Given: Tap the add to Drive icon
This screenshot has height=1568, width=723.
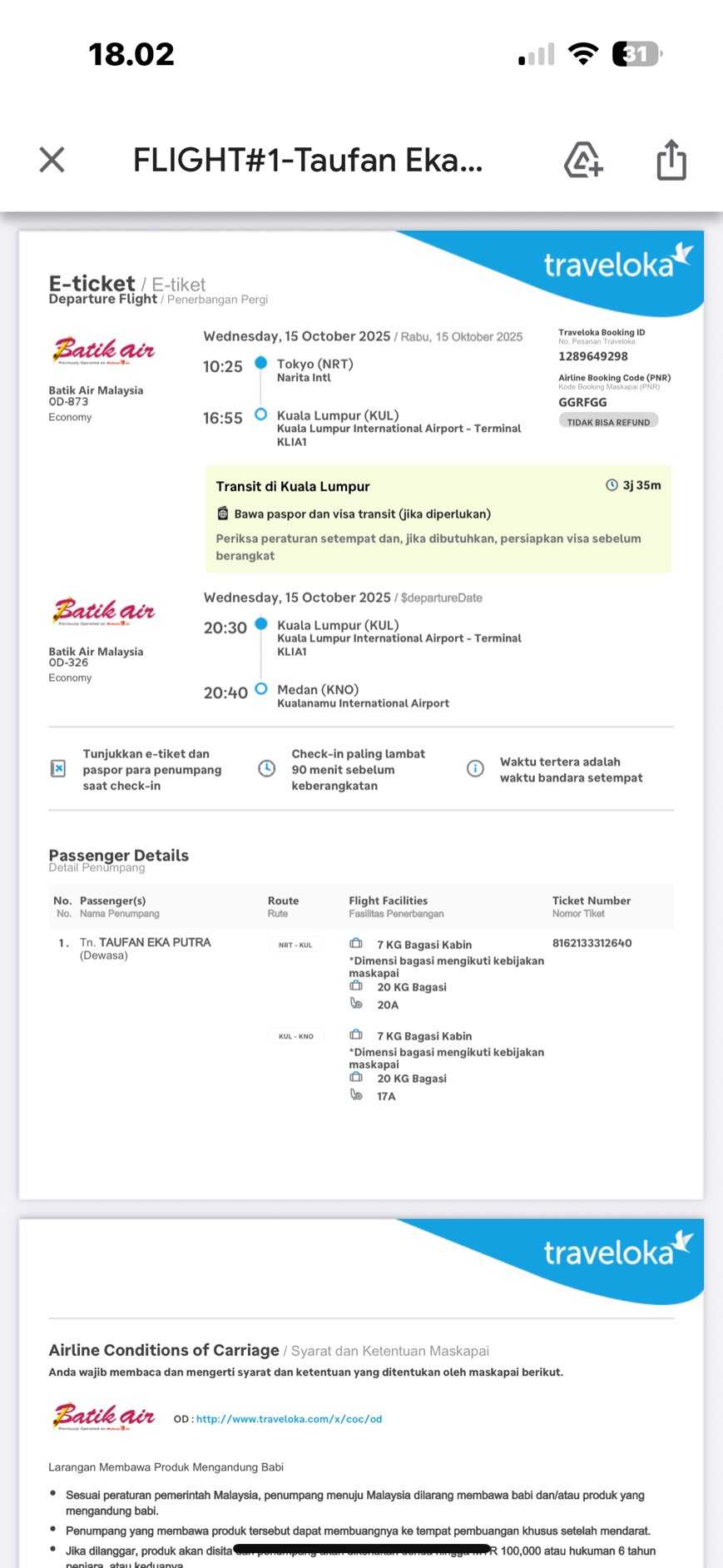Looking at the screenshot, I should pos(583,160).
